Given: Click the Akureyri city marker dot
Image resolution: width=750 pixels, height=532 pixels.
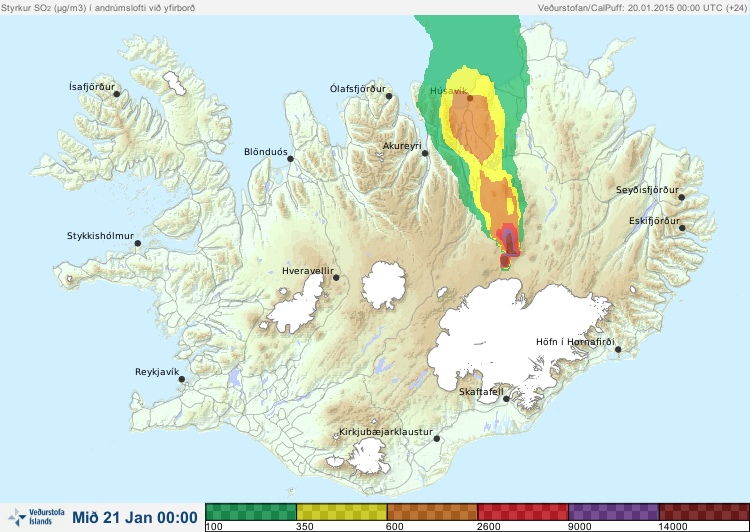Looking at the screenshot, I should (x=425, y=153).
